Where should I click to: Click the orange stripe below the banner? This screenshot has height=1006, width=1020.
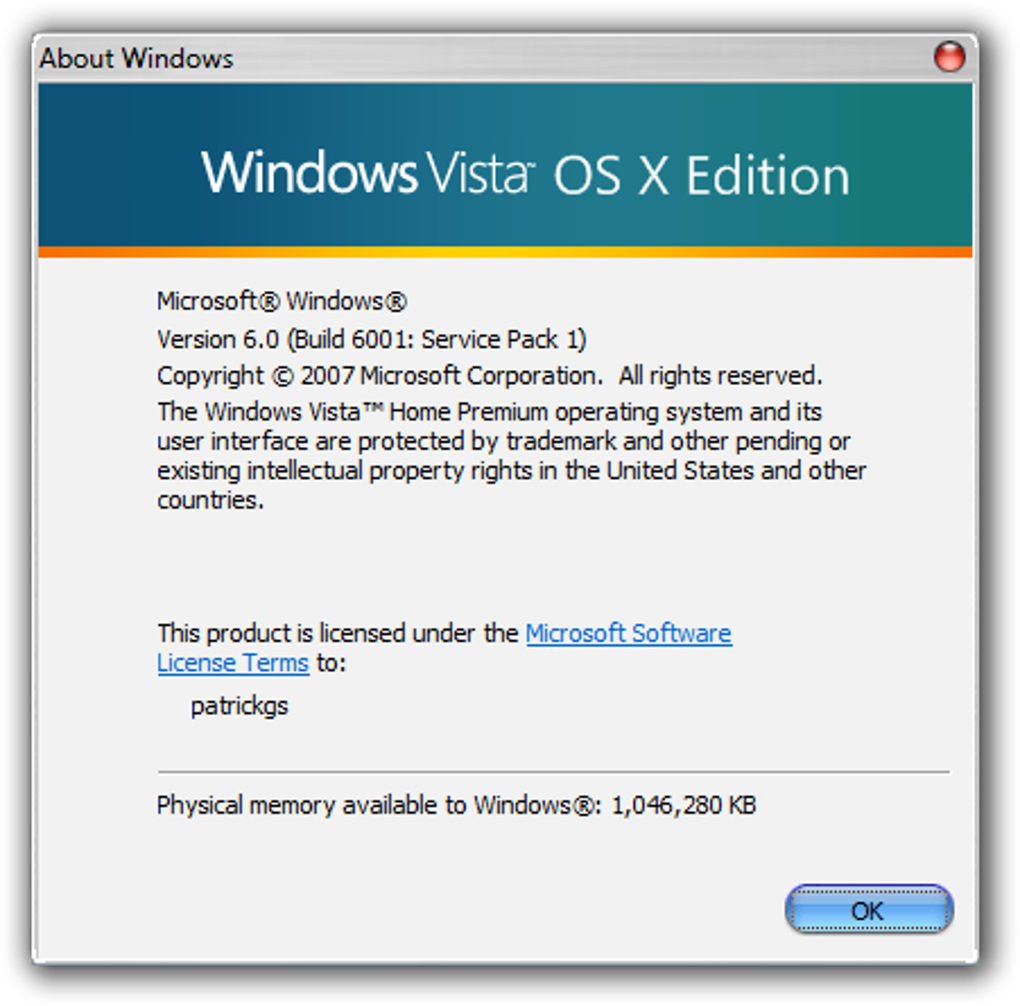(x=505, y=252)
